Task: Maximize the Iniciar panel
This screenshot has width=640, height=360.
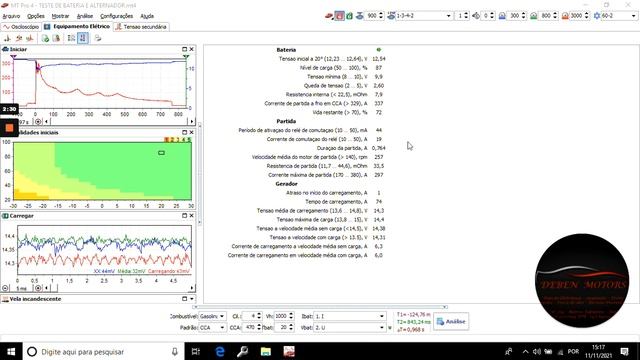Action: 184,49
